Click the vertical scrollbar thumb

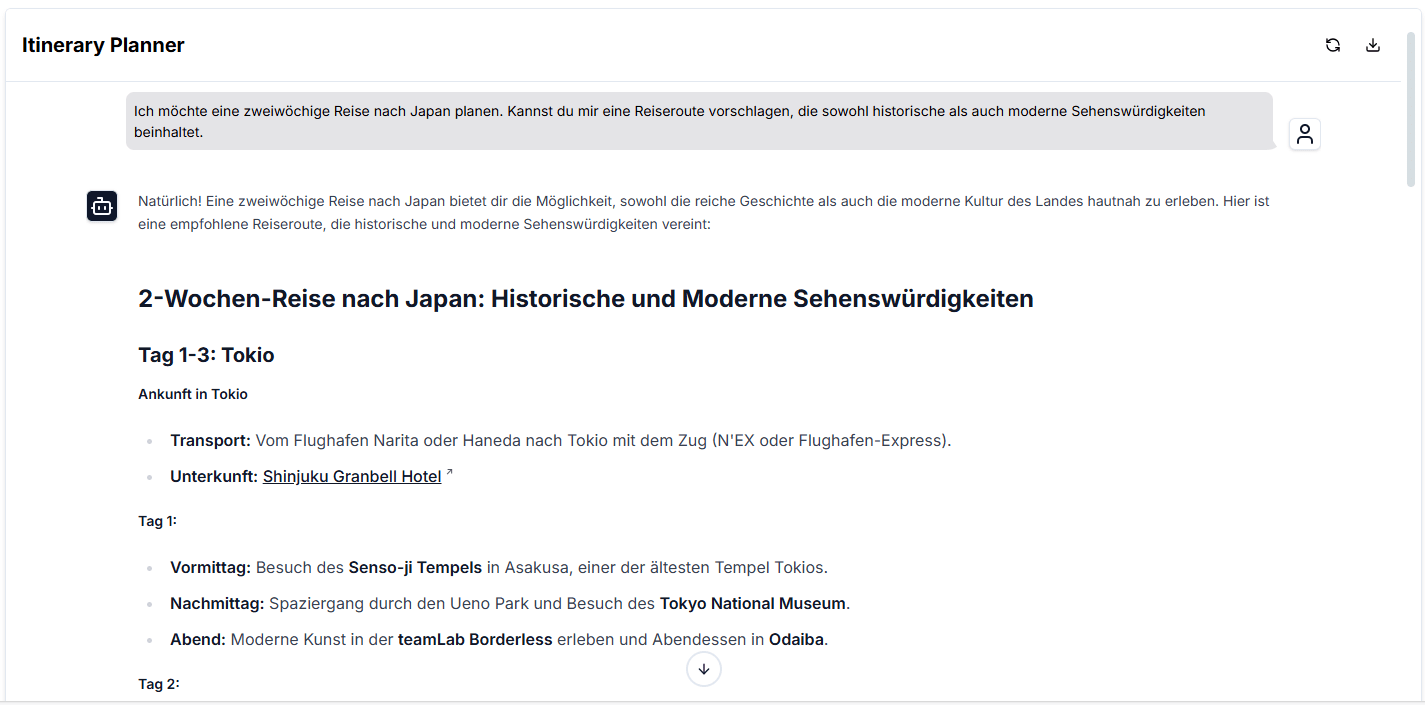coord(1411,110)
